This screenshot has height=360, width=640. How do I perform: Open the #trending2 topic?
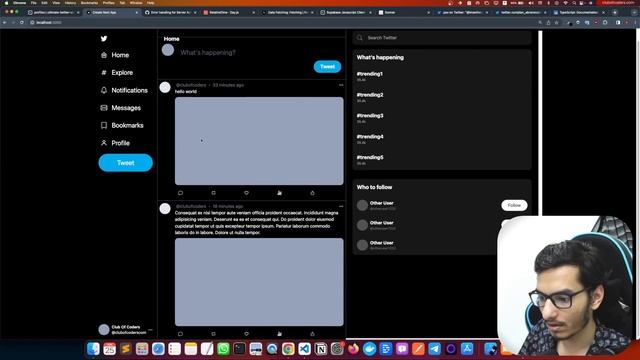[x=370, y=95]
